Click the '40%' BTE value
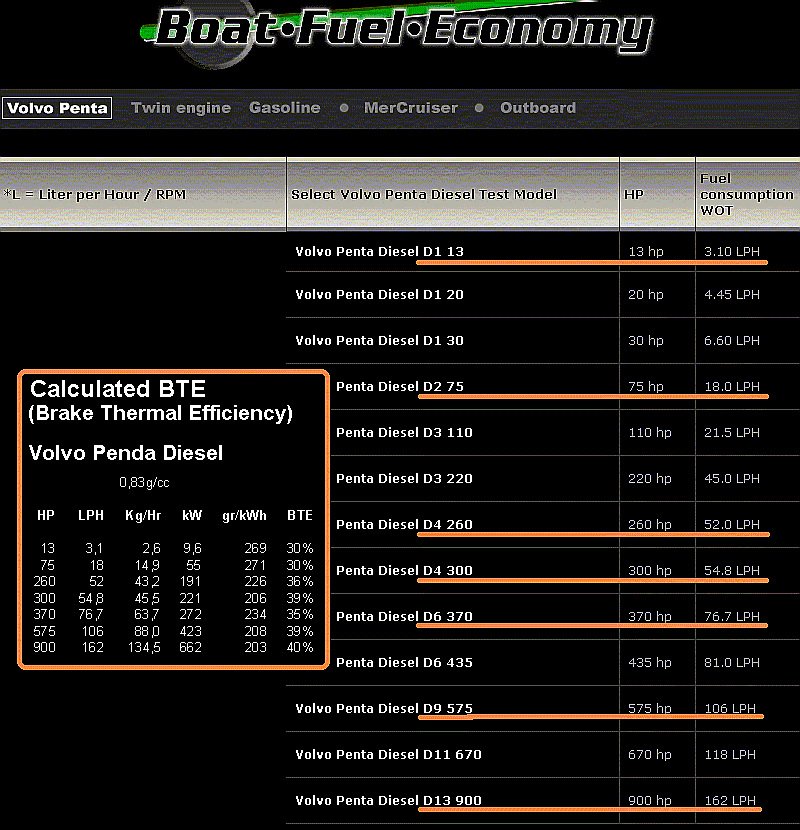Viewport: 800px width, 830px height. point(300,647)
